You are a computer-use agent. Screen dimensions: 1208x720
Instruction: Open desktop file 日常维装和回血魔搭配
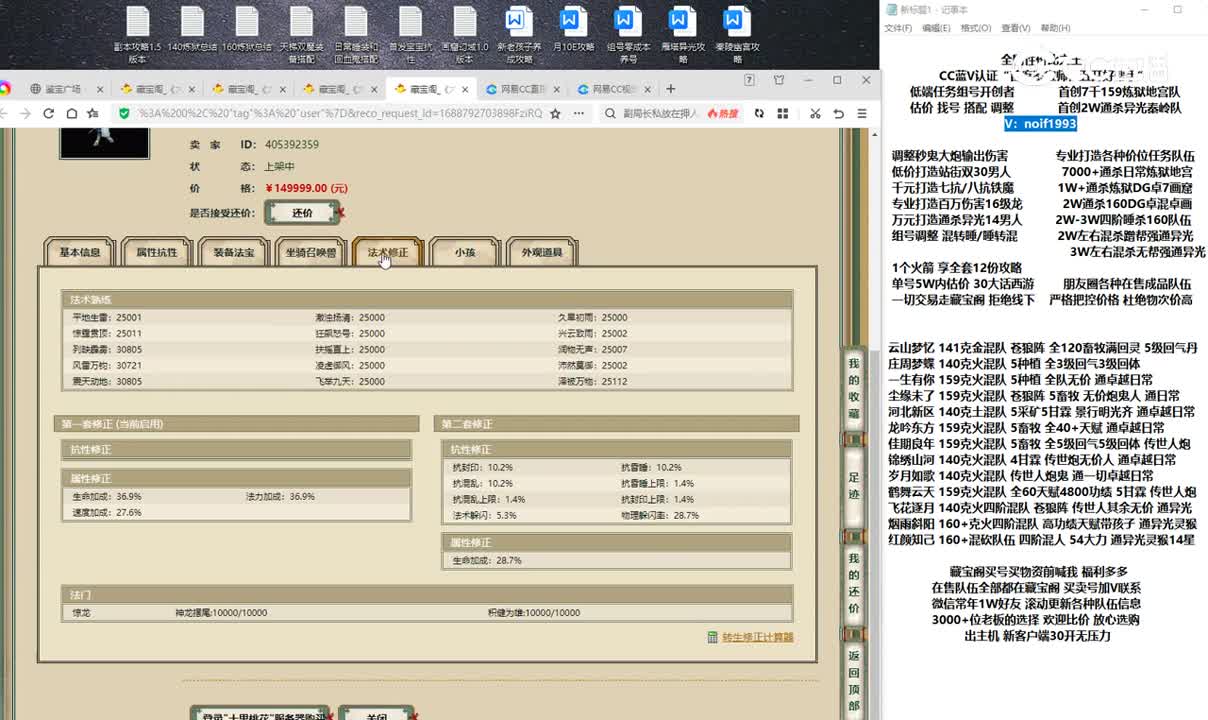tap(356, 34)
